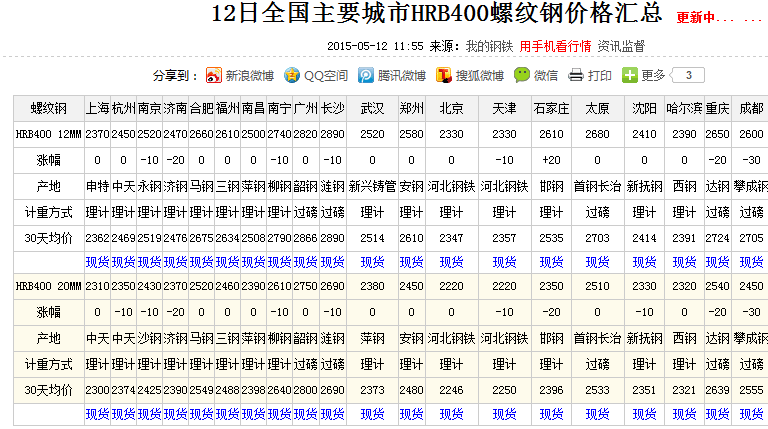
Task: Click the 申特 origin cell
Action: (x=97, y=187)
